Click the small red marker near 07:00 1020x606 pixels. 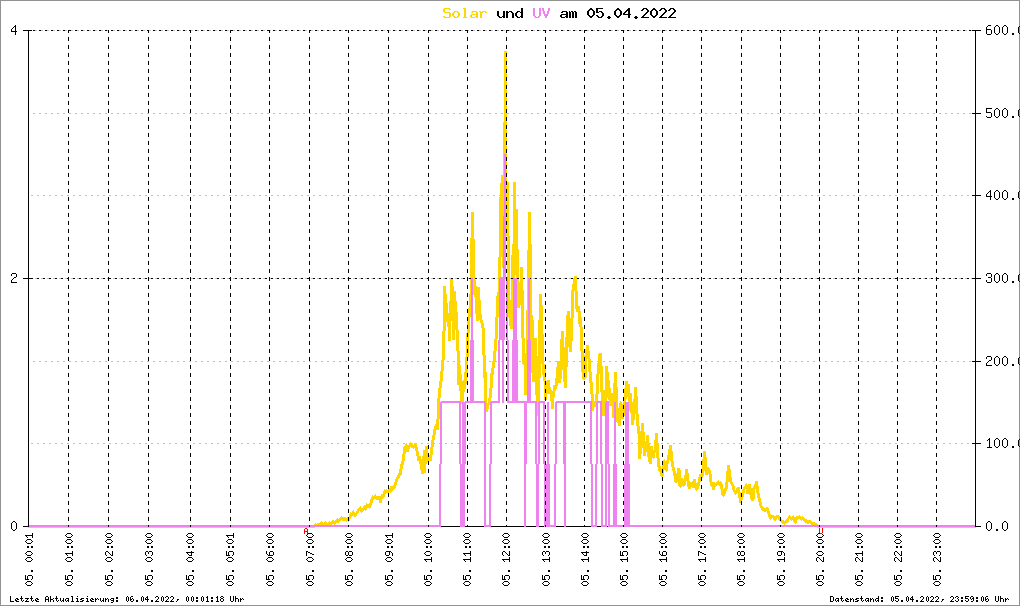(306, 531)
